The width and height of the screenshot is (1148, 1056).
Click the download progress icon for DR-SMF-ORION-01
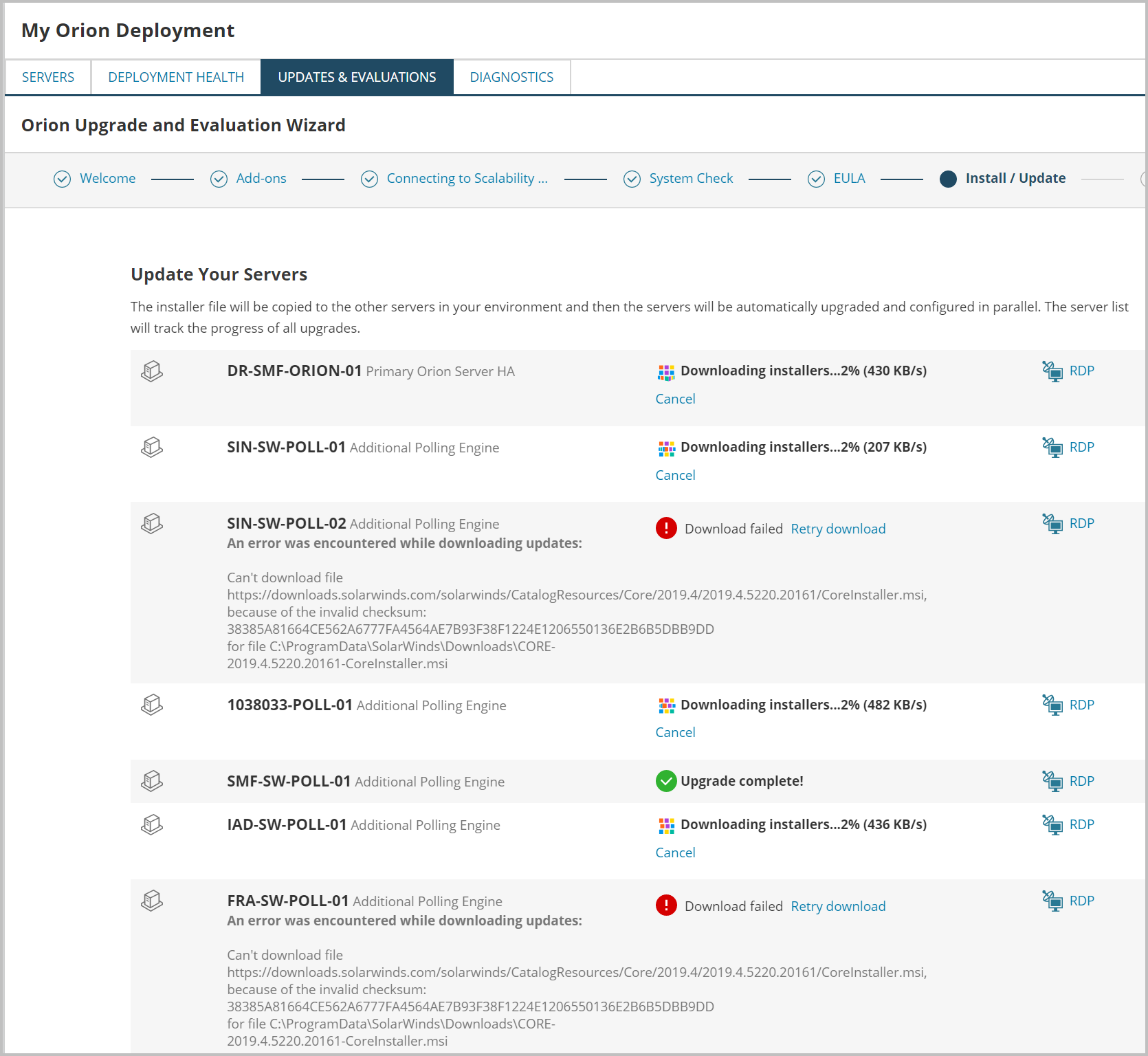666,373
